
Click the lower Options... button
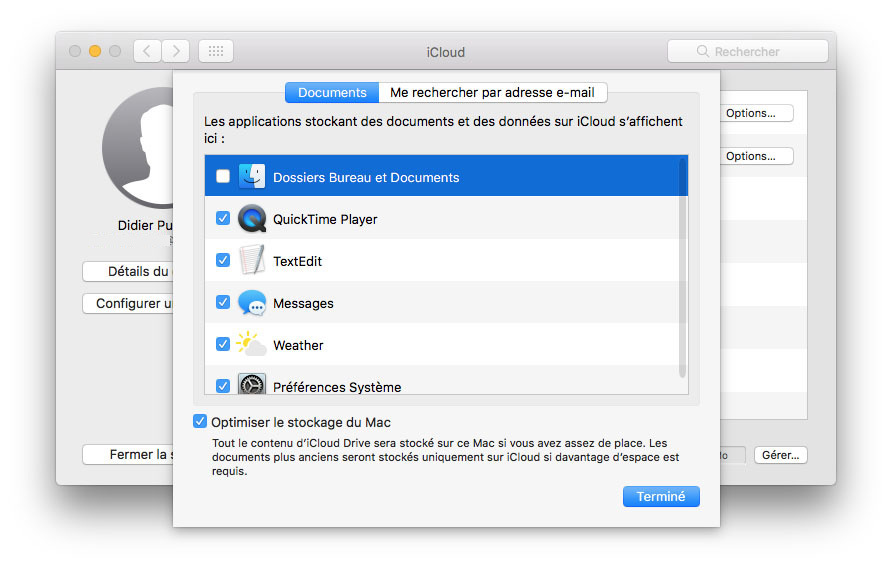point(756,156)
